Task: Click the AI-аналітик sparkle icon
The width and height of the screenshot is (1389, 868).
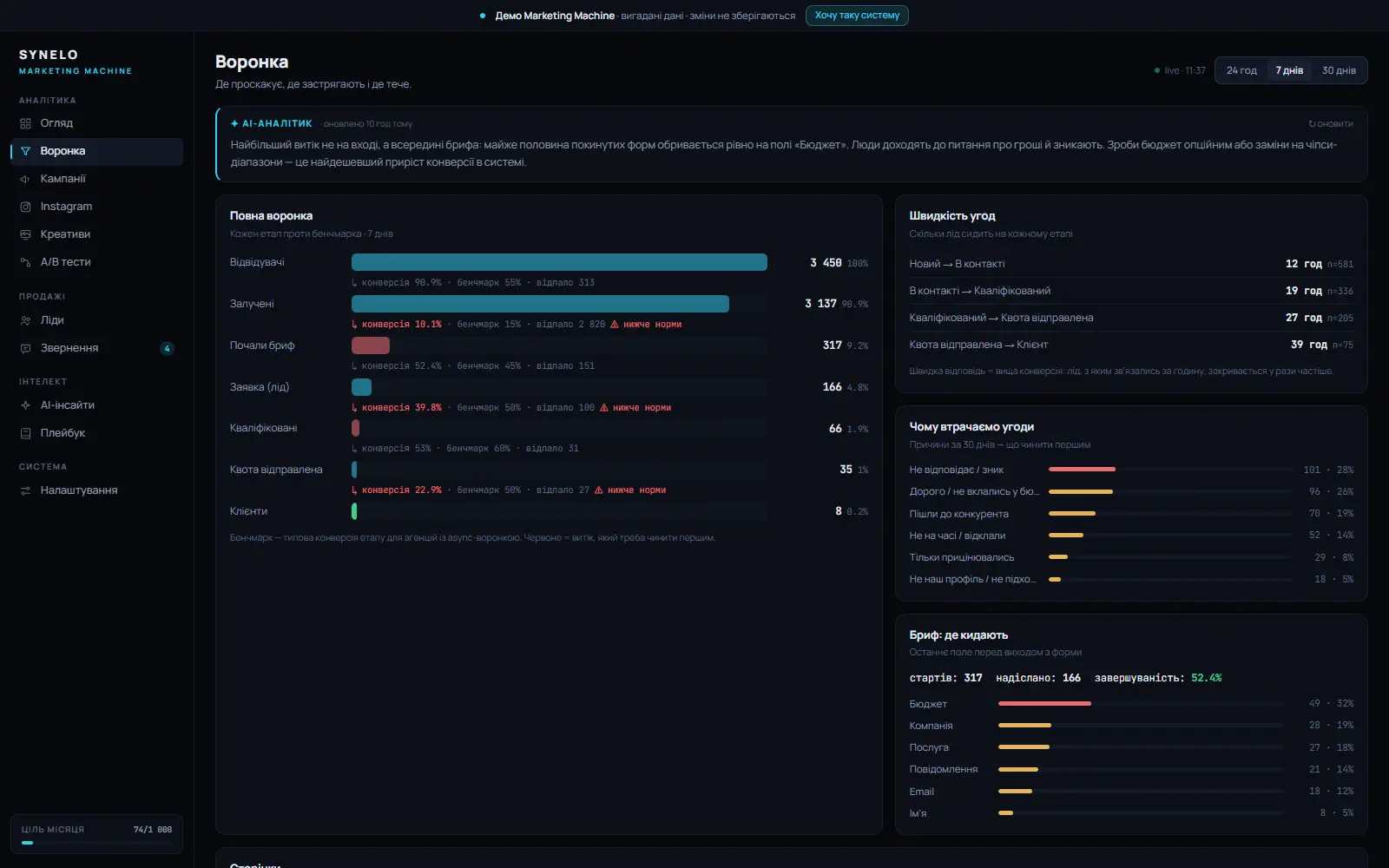Action: [x=234, y=123]
